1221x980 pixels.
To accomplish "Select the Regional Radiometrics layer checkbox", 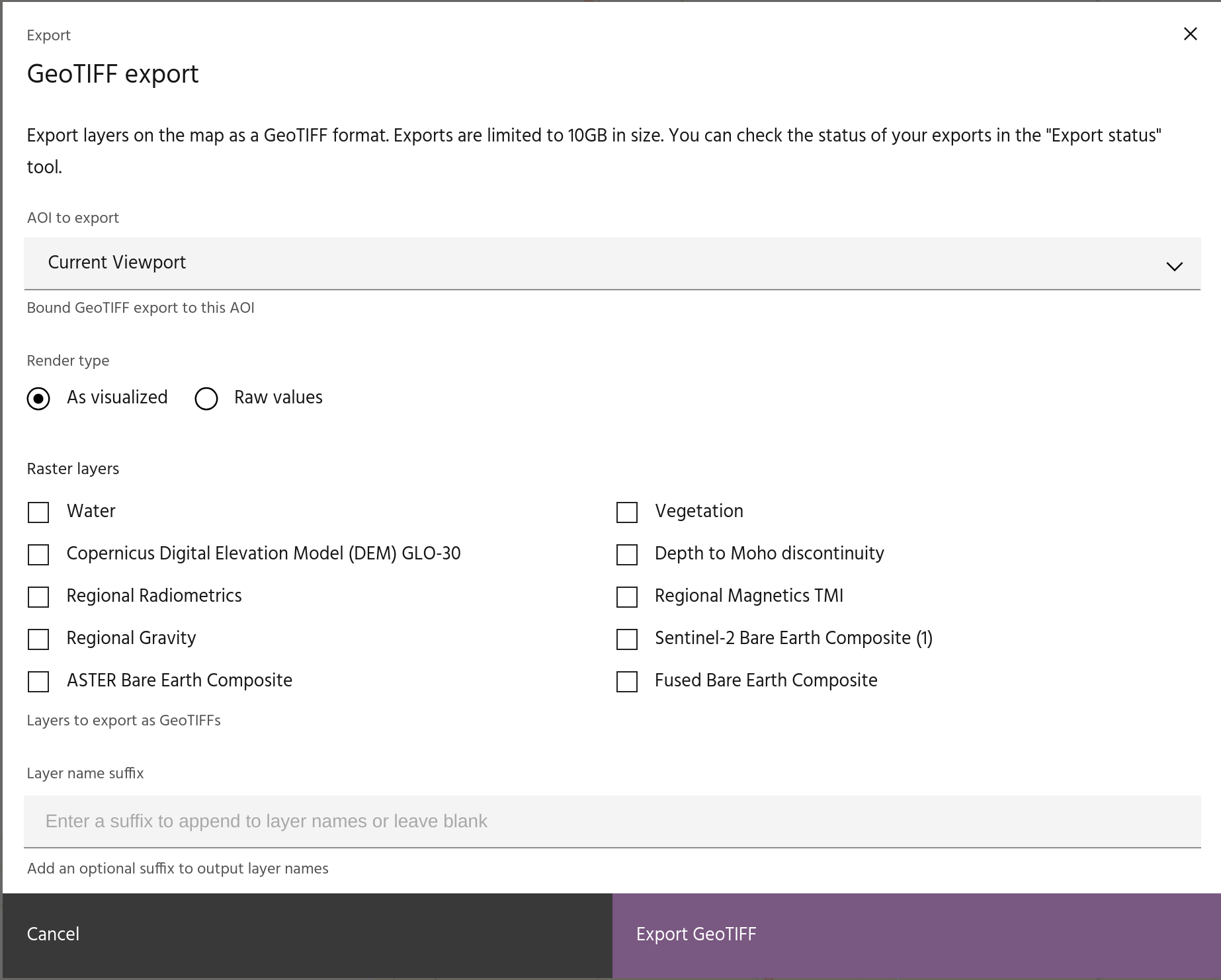I will pyautogui.click(x=38, y=597).
